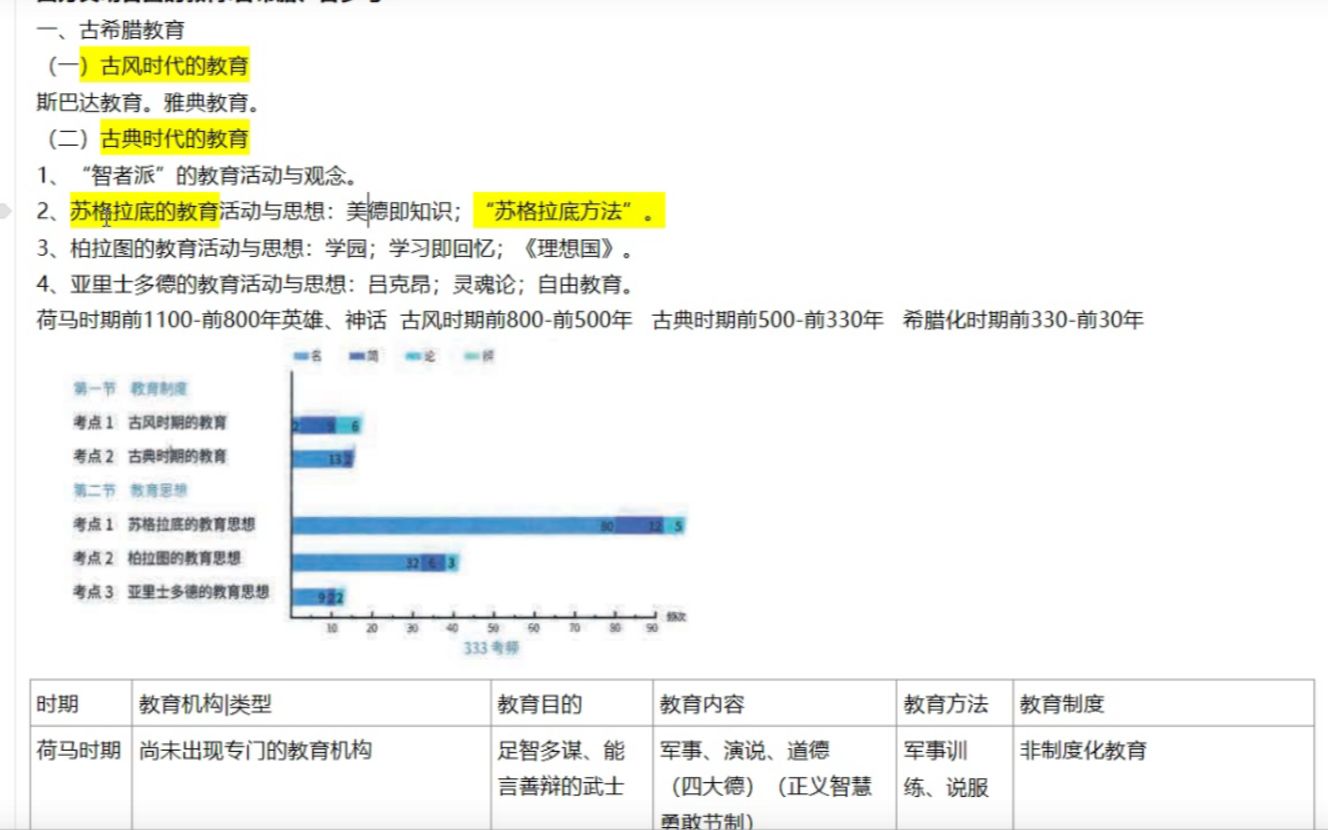Click the text 斯巴达教育
The width and height of the screenshot is (1328, 830).
point(91,102)
